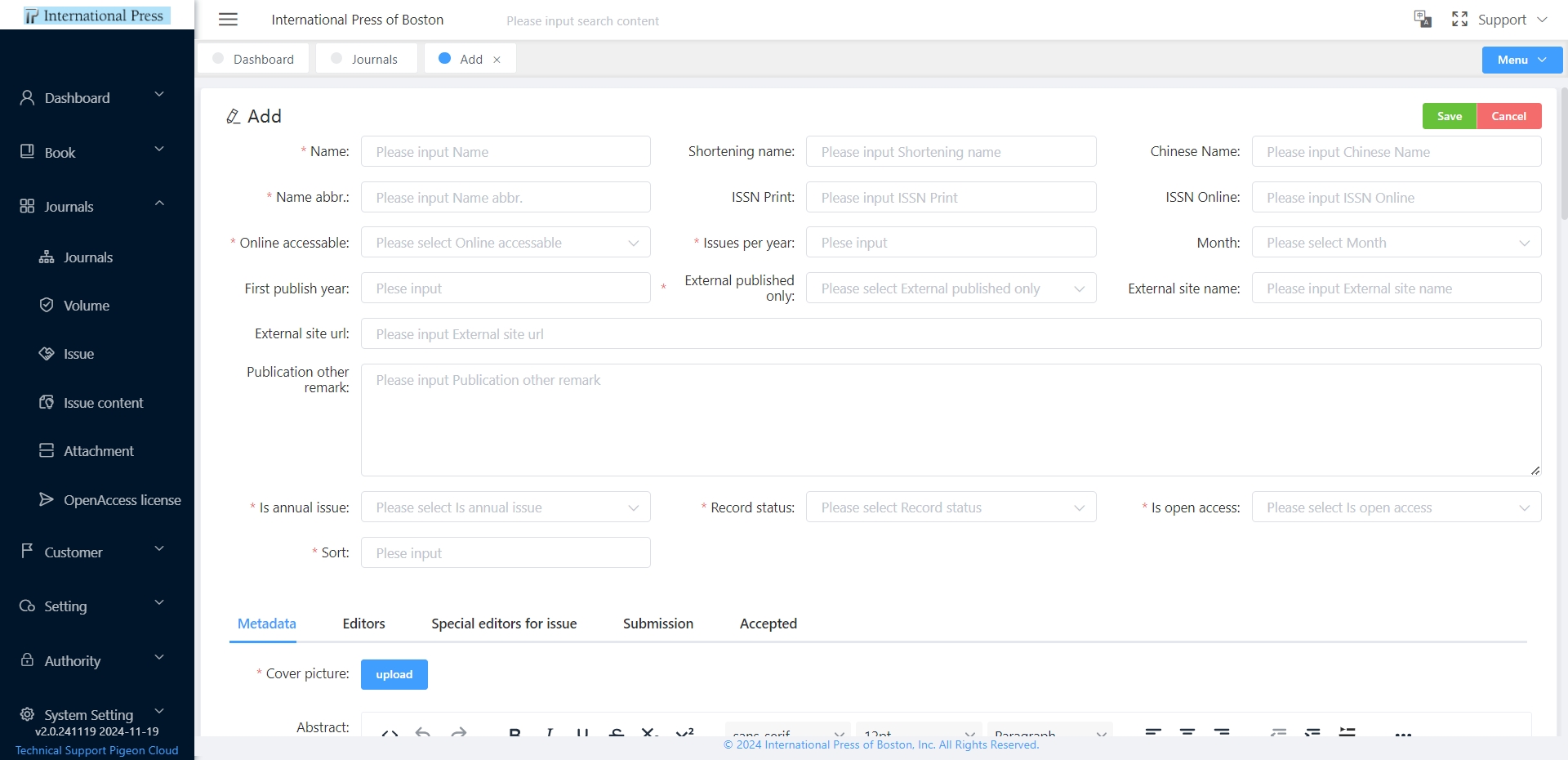Image resolution: width=1568 pixels, height=760 pixels.
Task: Click the ISSN Print input field
Action: [x=951, y=198]
